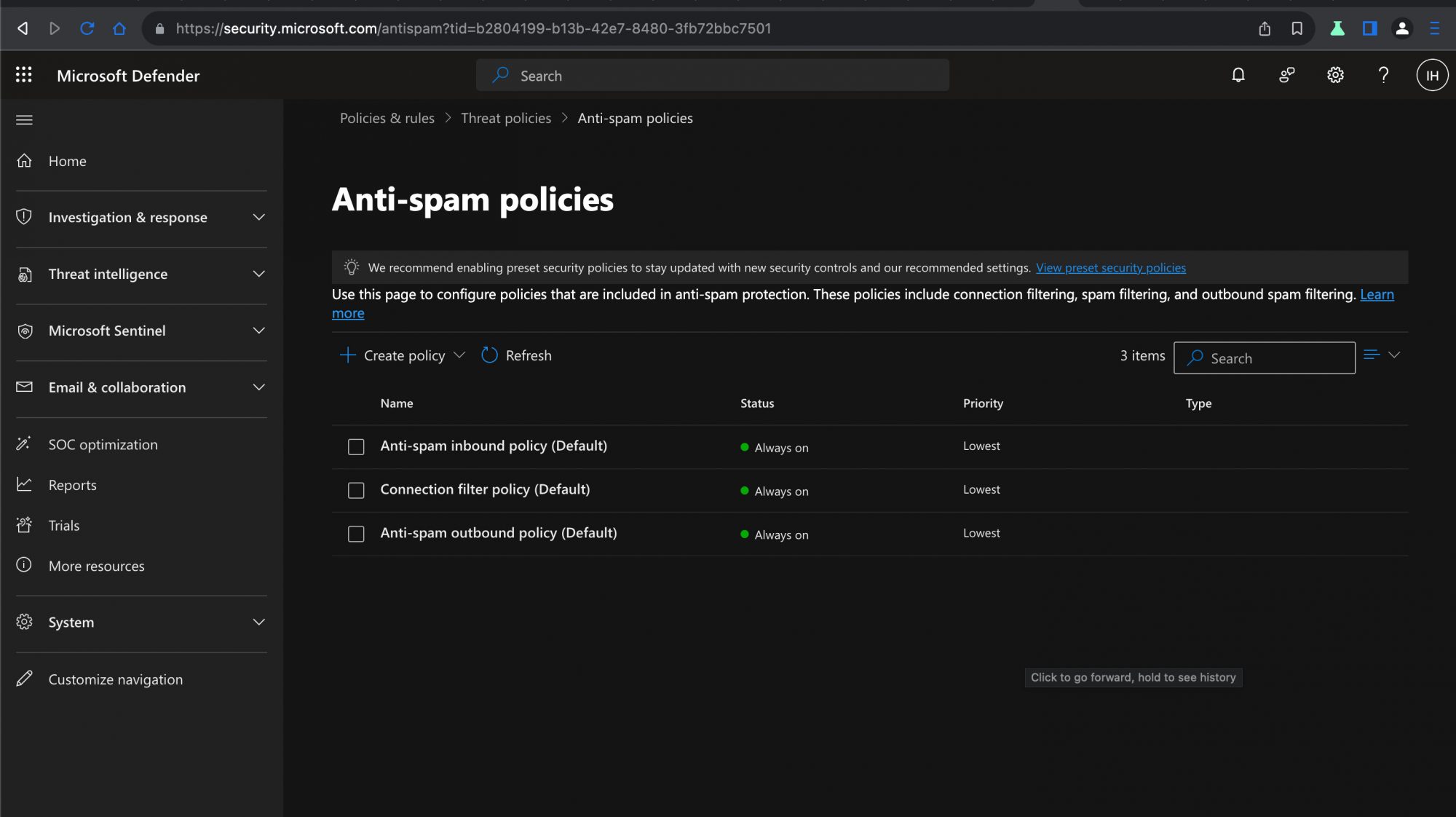Open help question mark icon

click(x=1383, y=75)
